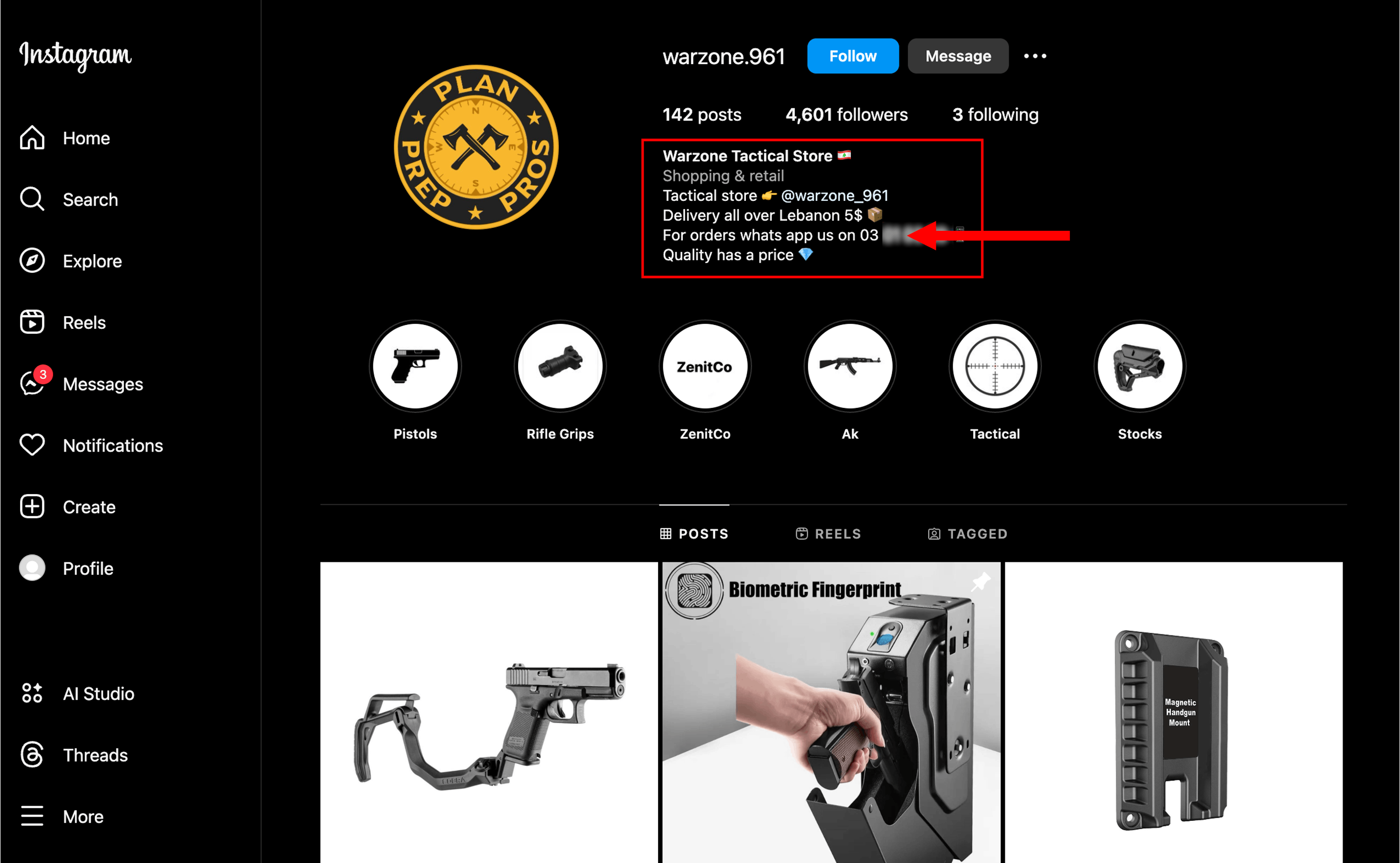Screen dimensions: 1400x863
Task: Open the ZenitCo story highlight
Action: click(x=705, y=366)
